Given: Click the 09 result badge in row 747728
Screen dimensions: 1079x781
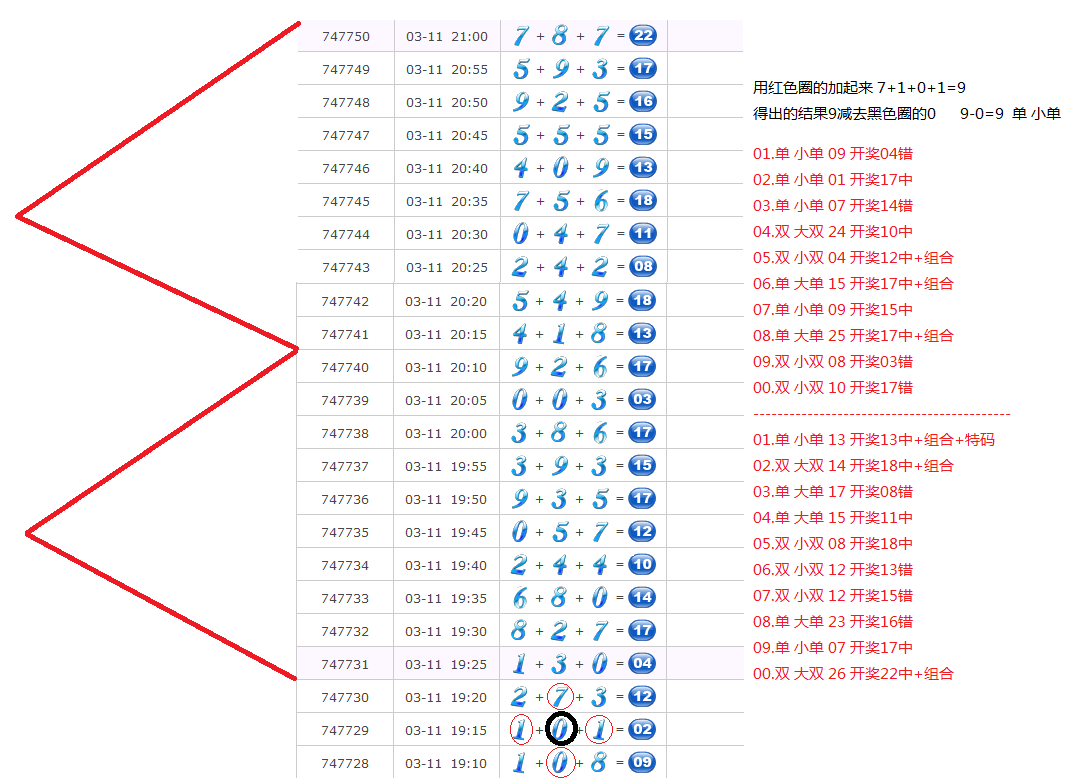Looking at the screenshot, I should [642, 762].
